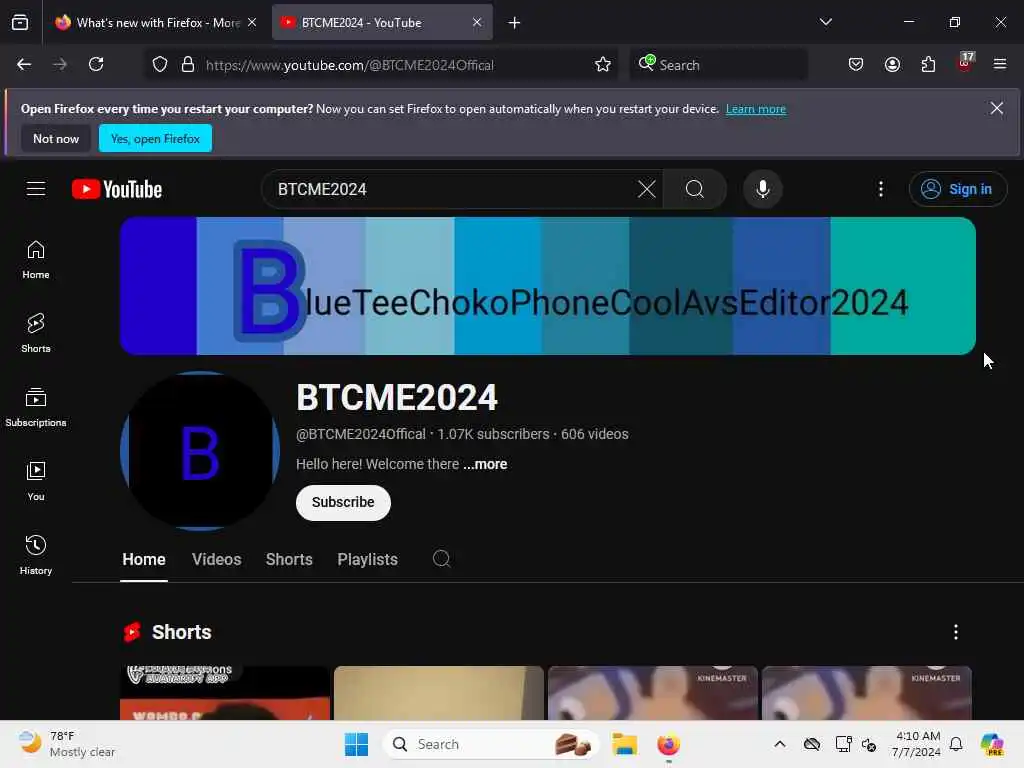View site security via padlock icon
This screenshot has width=1024, height=768.
tap(188, 64)
